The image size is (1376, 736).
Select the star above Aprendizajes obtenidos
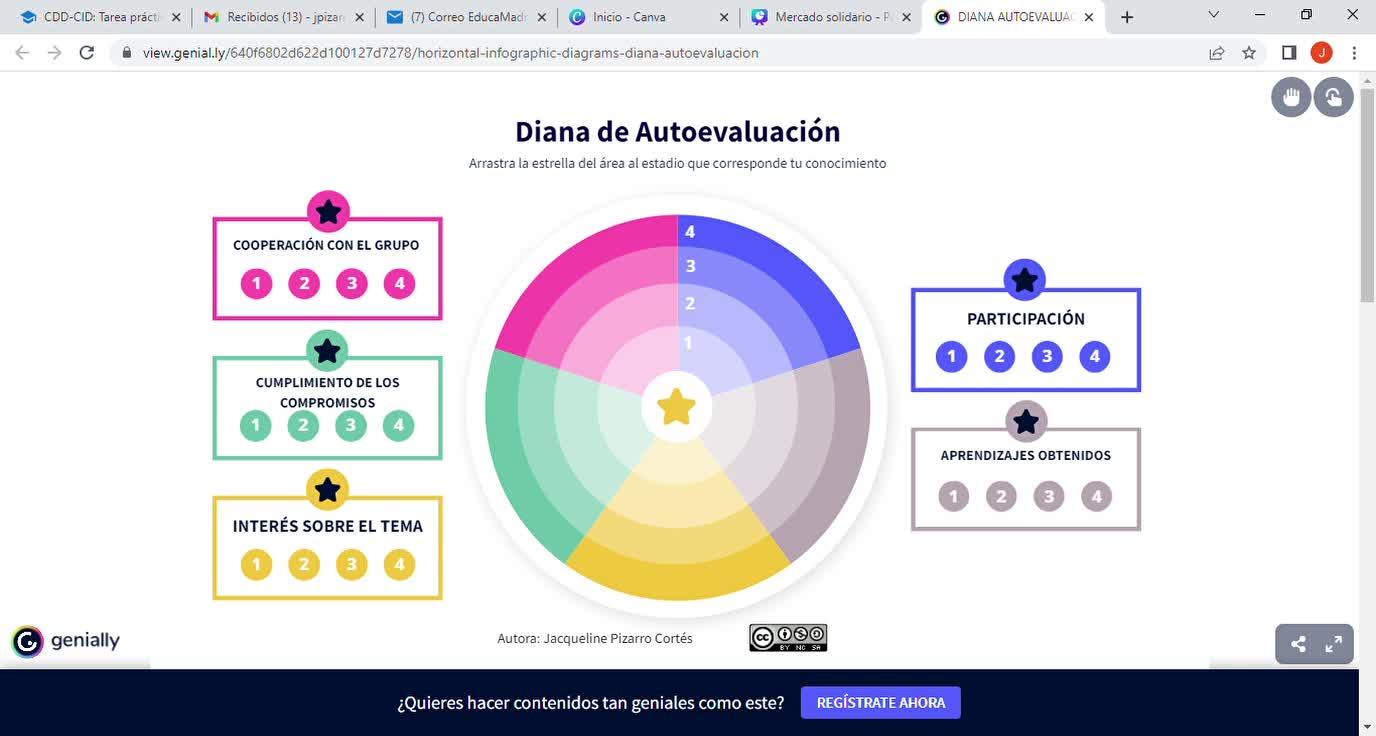click(1025, 422)
